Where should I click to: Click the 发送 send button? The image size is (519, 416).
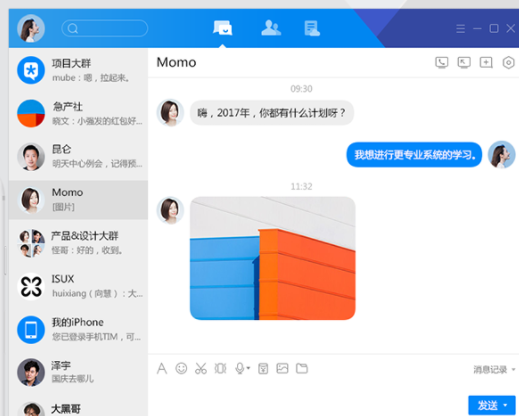pyautogui.click(x=487, y=405)
